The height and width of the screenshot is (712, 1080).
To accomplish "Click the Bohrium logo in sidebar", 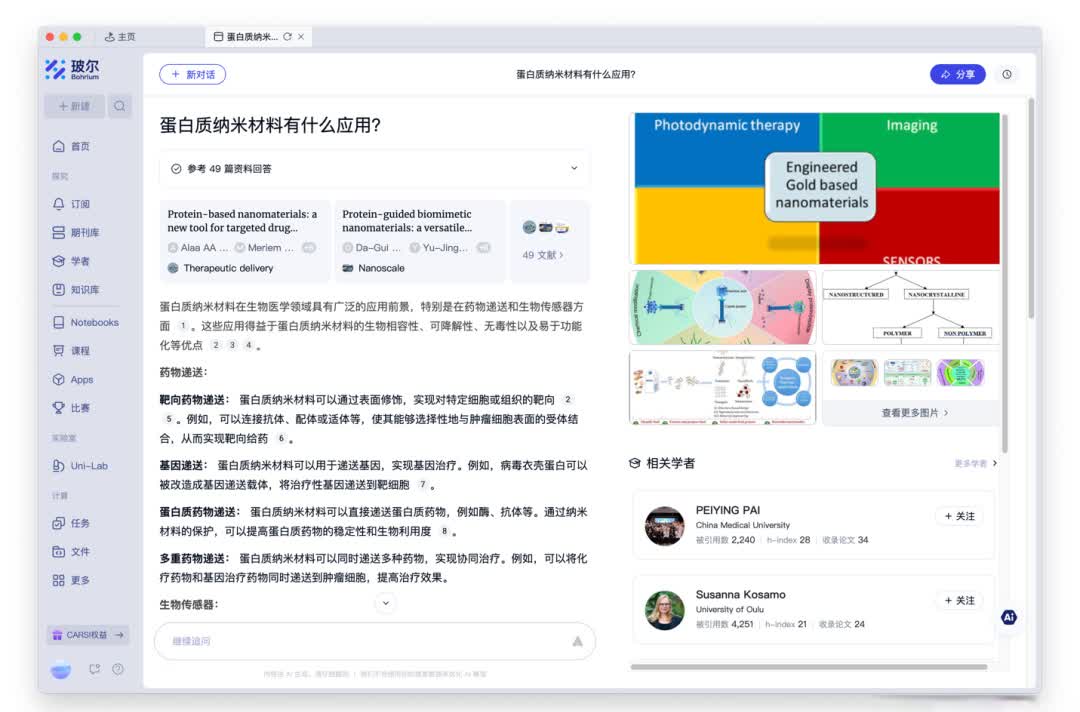I will tap(72, 70).
